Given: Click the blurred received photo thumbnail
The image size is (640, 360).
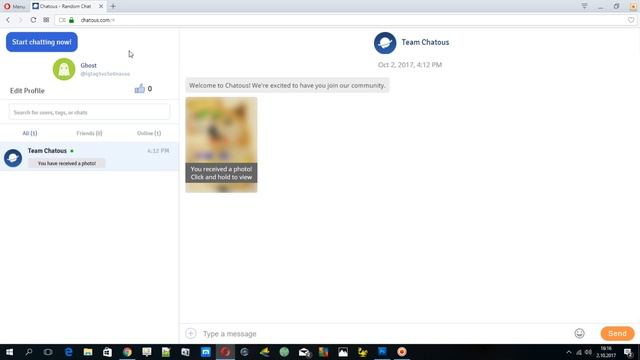Looking at the screenshot, I should pos(221,144).
